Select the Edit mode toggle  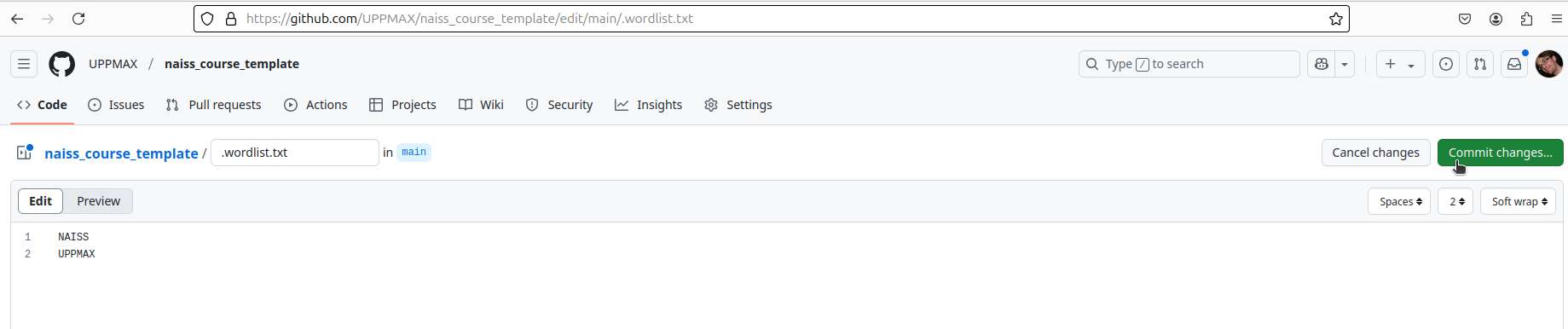[41, 201]
